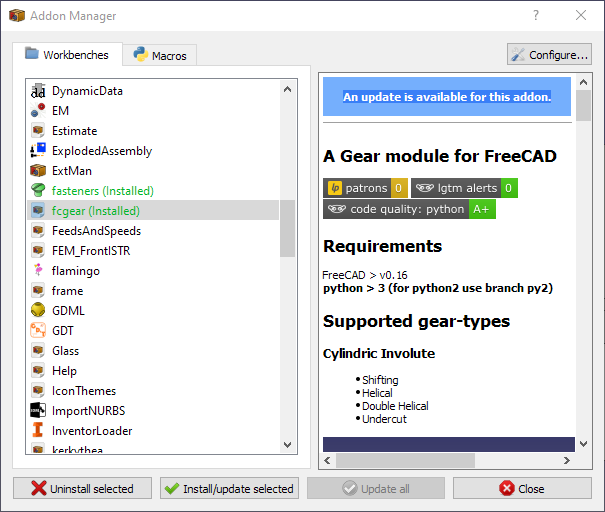Click description pane vertical scrollbar thumb
Viewport: 605px width, 512px height.
tap(583, 106)
